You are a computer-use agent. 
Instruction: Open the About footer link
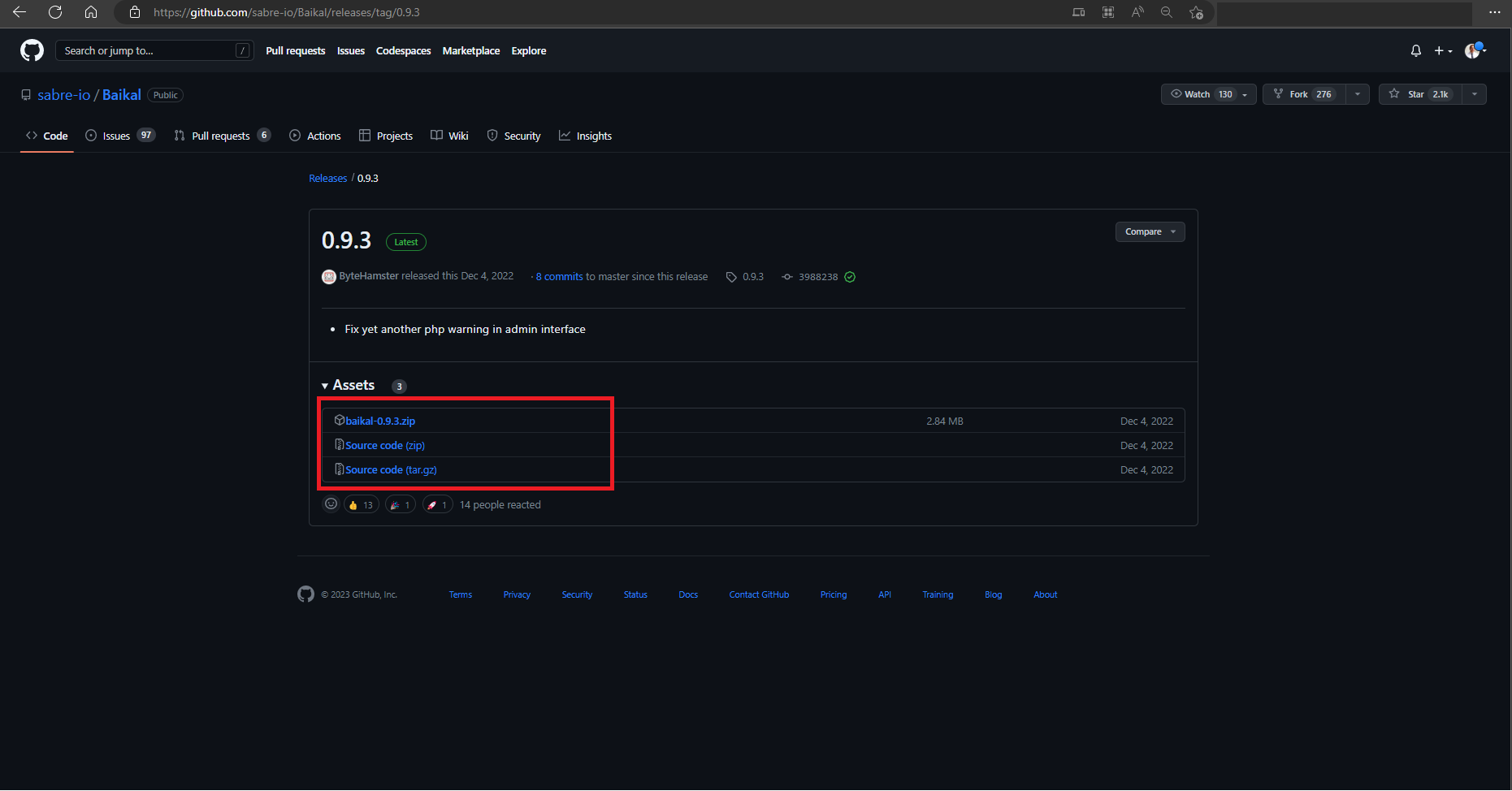tap(1046, 594)
